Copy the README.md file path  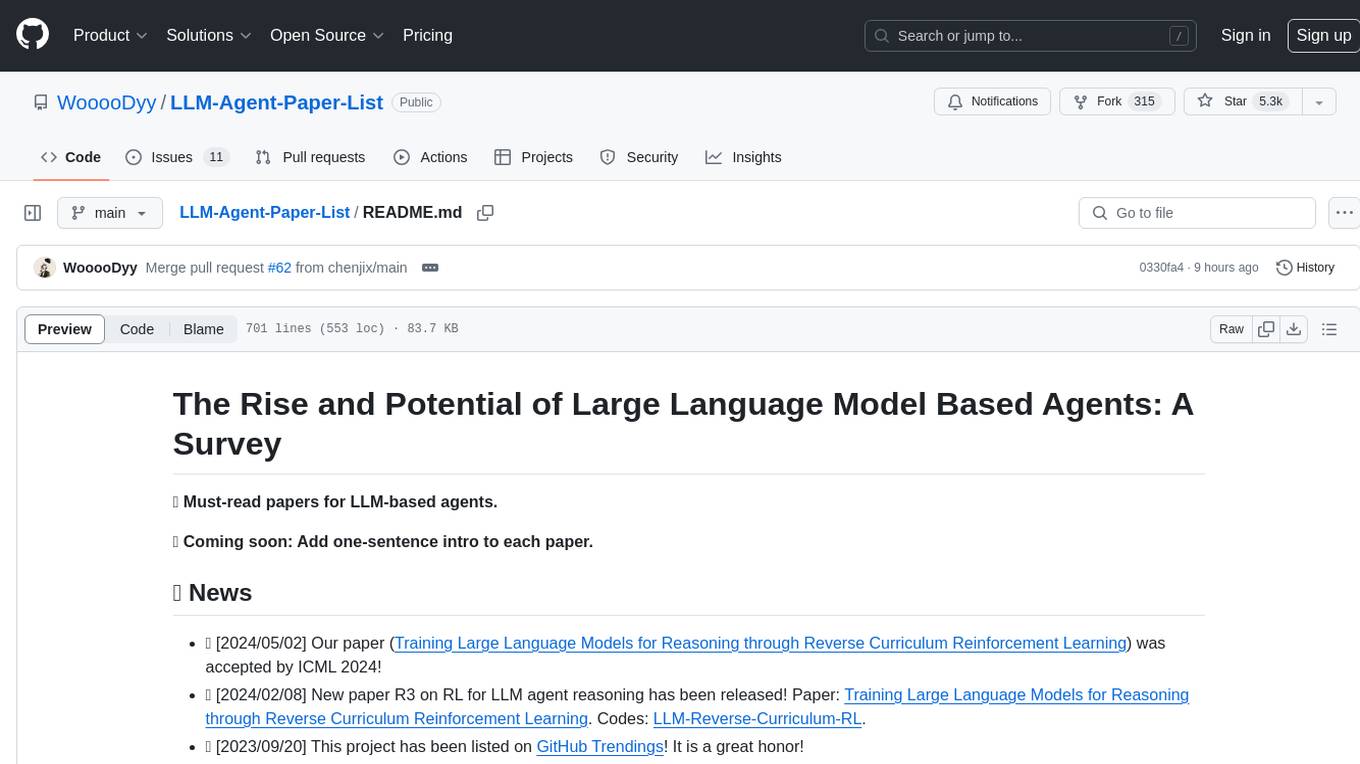[485, 213]
